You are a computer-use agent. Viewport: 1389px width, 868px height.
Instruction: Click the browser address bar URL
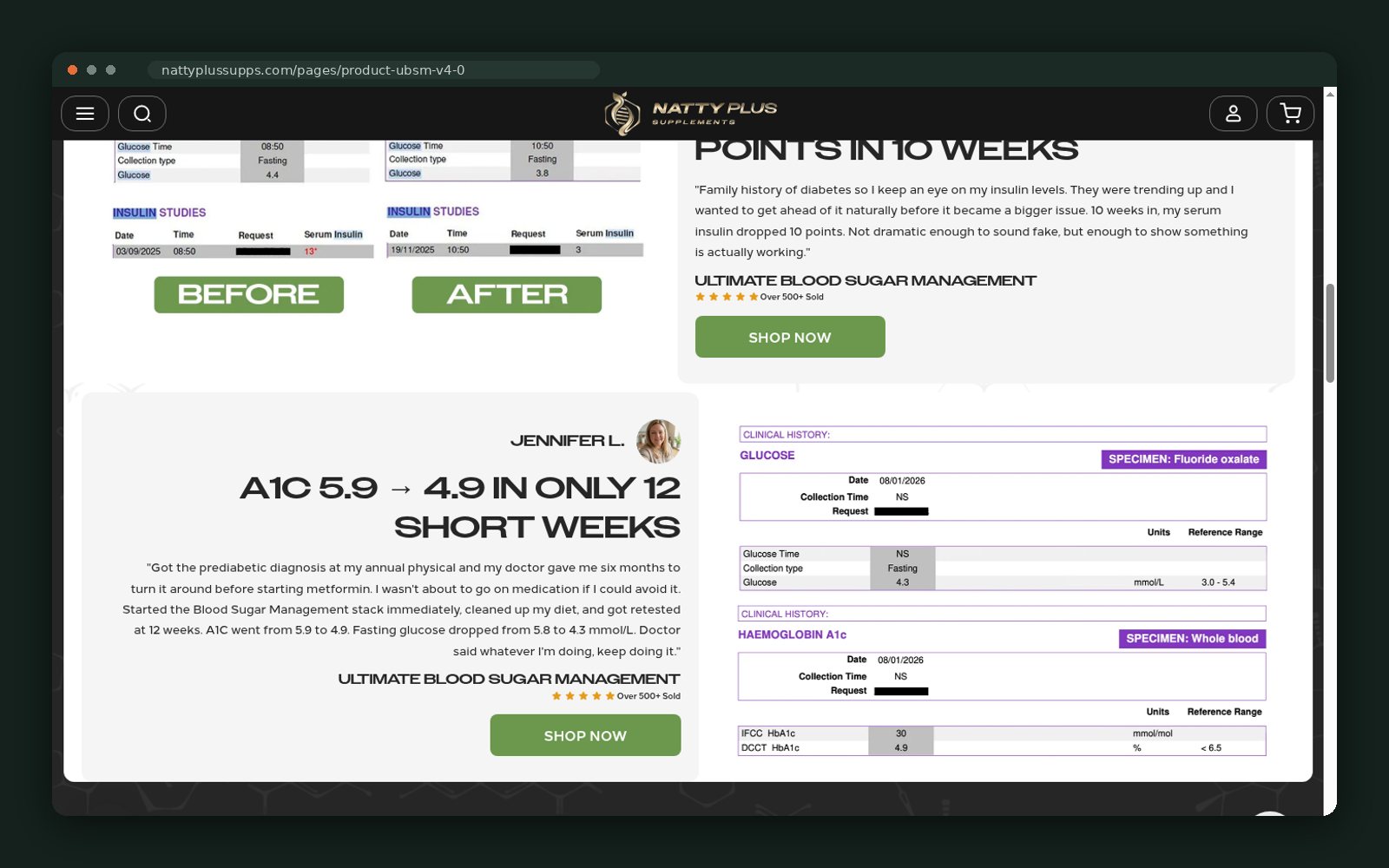(x=313, y=70)
